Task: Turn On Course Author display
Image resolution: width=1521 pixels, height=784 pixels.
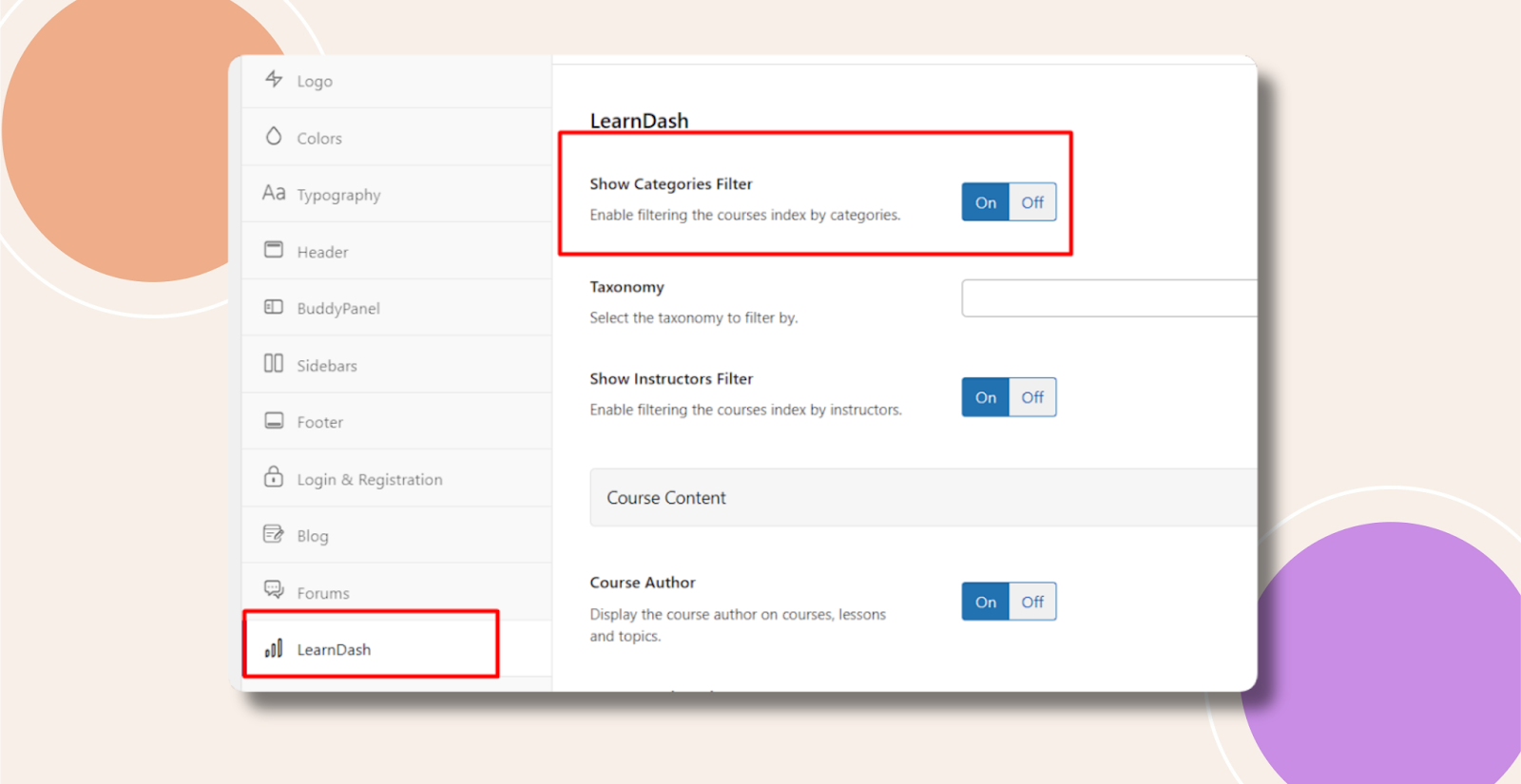Action: pyautogui.click(x=986, y=602)
